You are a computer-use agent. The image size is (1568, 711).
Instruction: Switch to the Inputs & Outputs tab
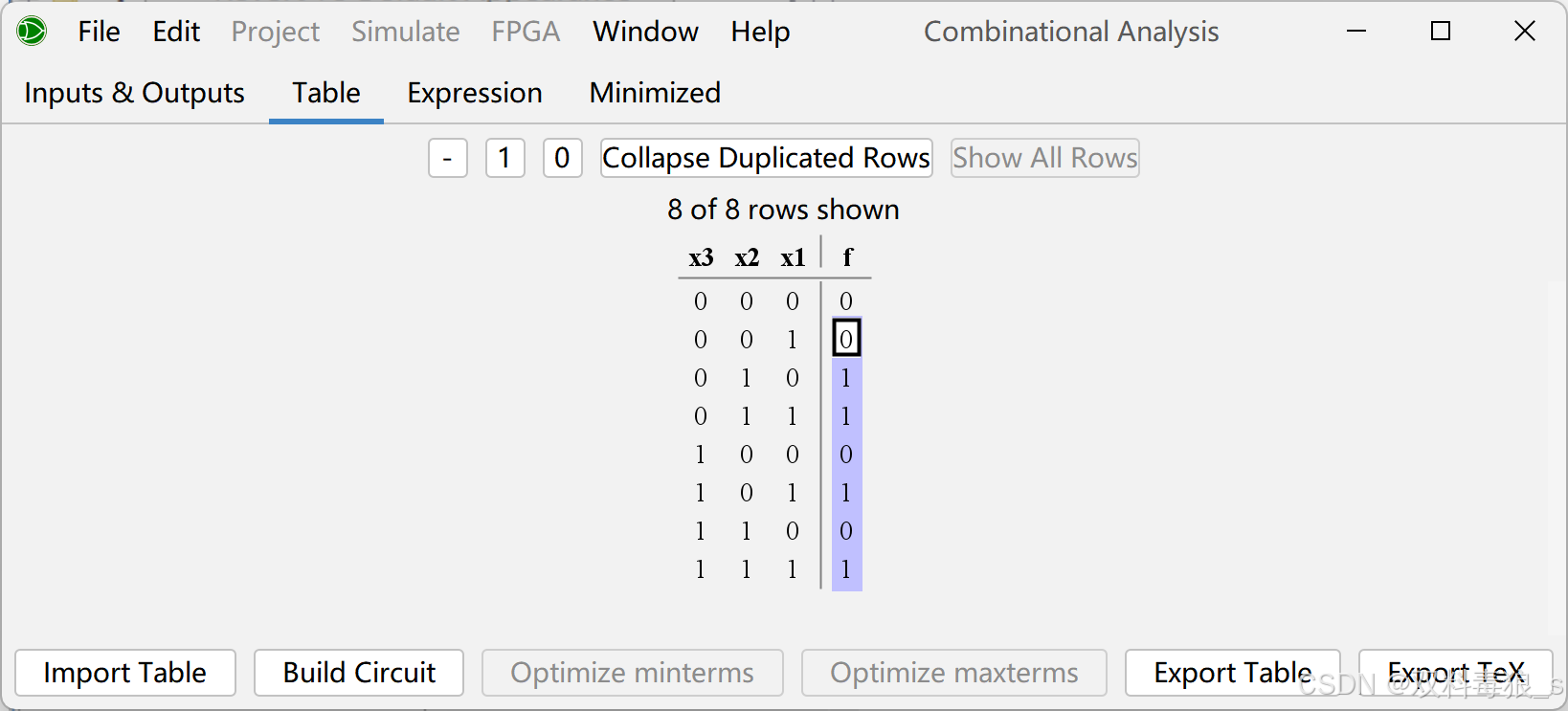click(134, 93)
